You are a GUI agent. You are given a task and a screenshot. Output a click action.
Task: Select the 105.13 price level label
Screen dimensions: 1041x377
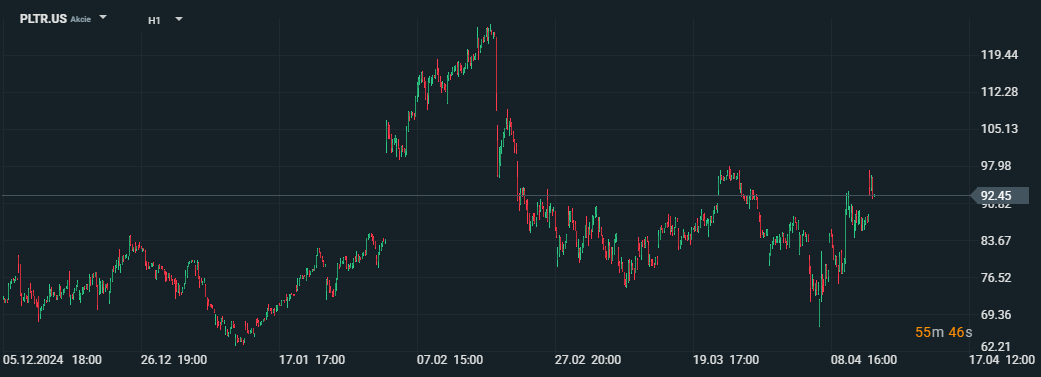999,129
